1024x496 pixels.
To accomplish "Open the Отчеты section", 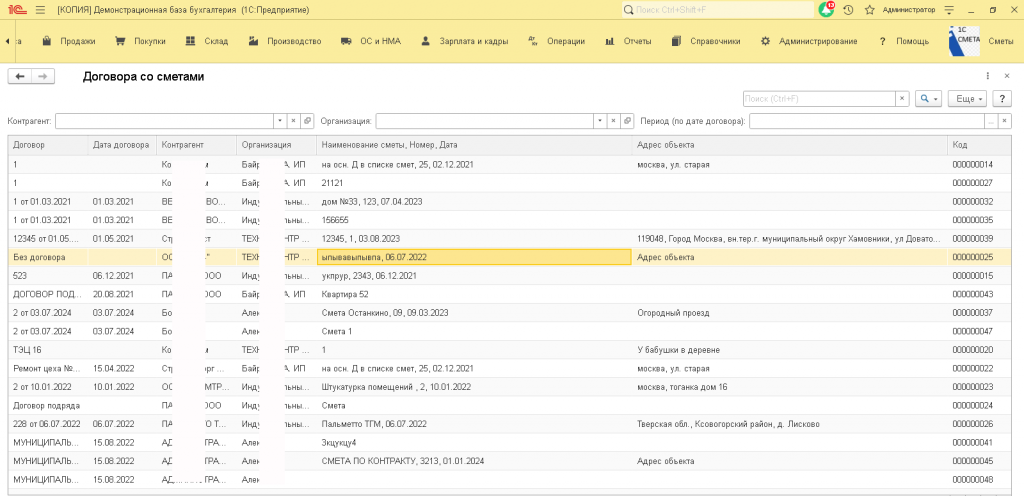I will pyautogui.click(x=637, y=41).
